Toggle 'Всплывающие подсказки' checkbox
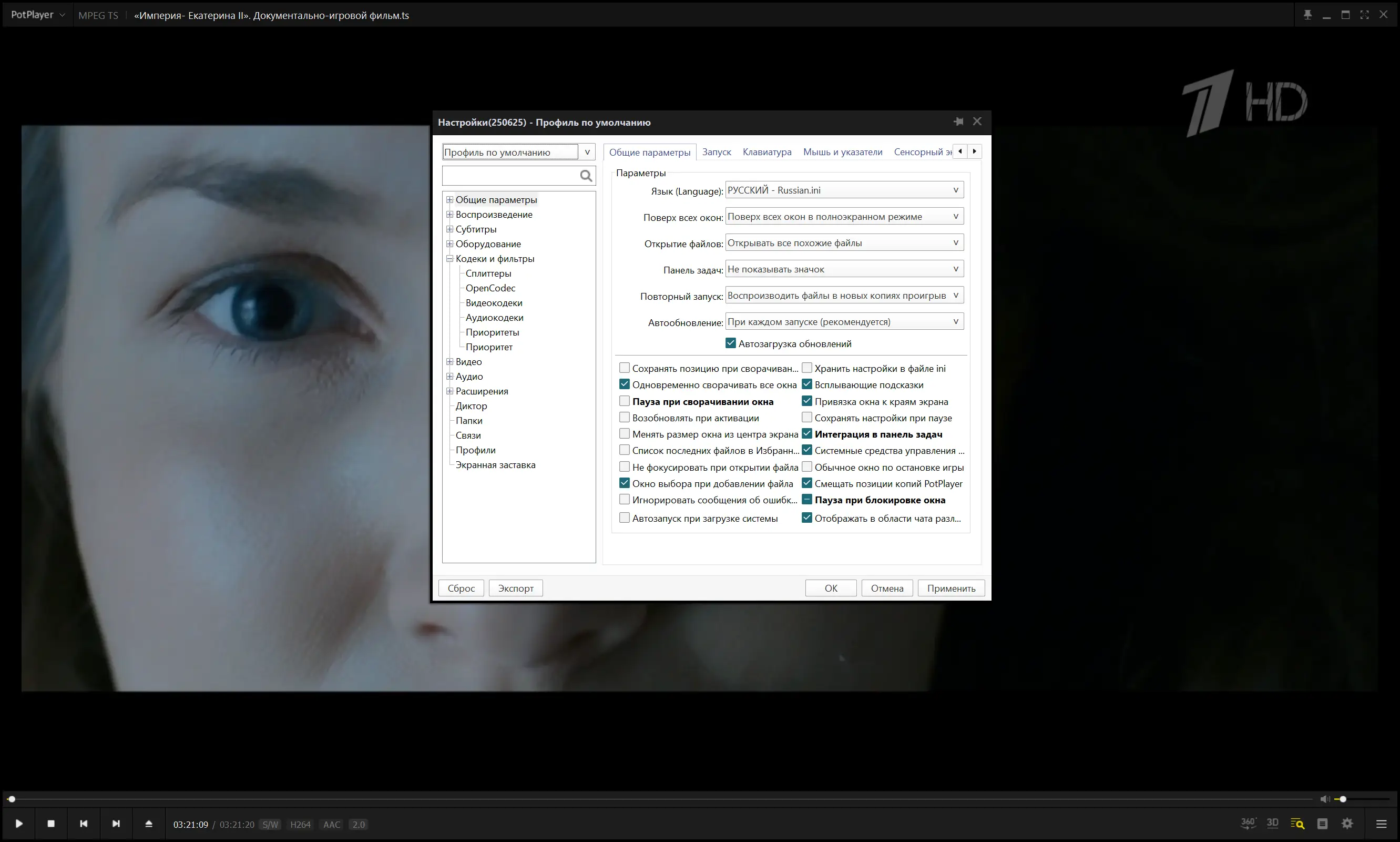 (807, 384)
